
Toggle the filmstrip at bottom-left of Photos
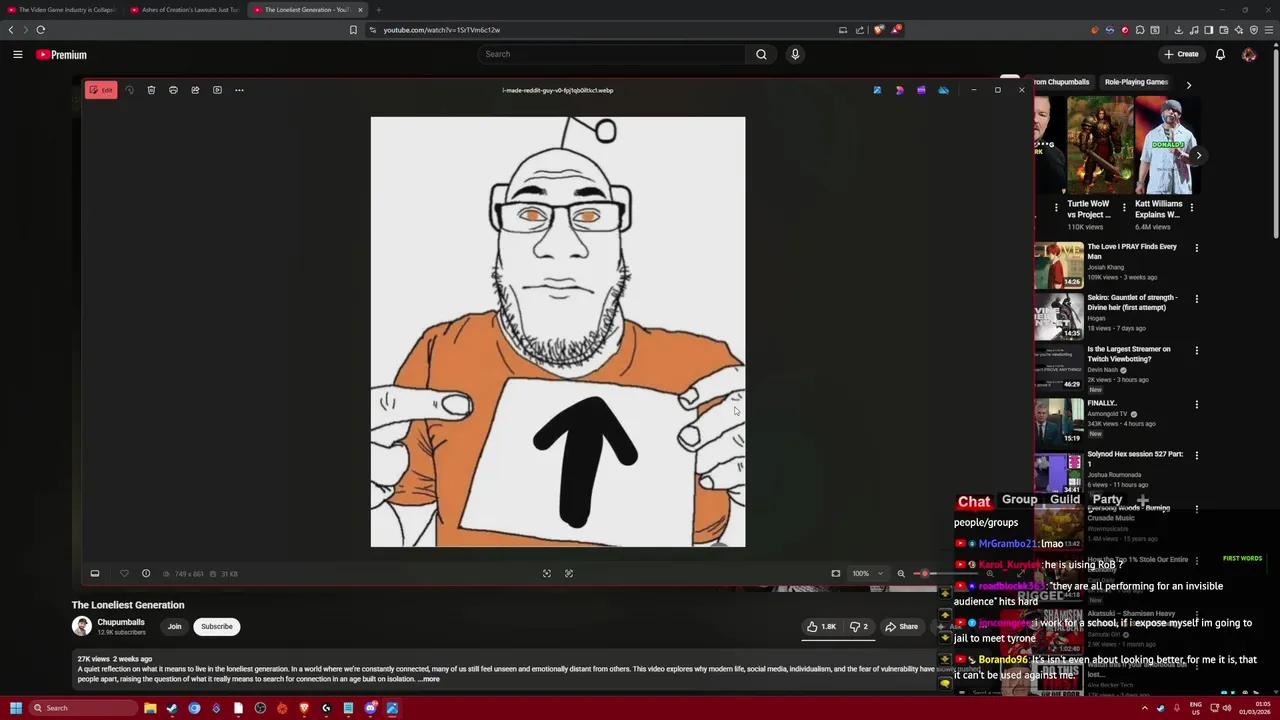point(95,574)
